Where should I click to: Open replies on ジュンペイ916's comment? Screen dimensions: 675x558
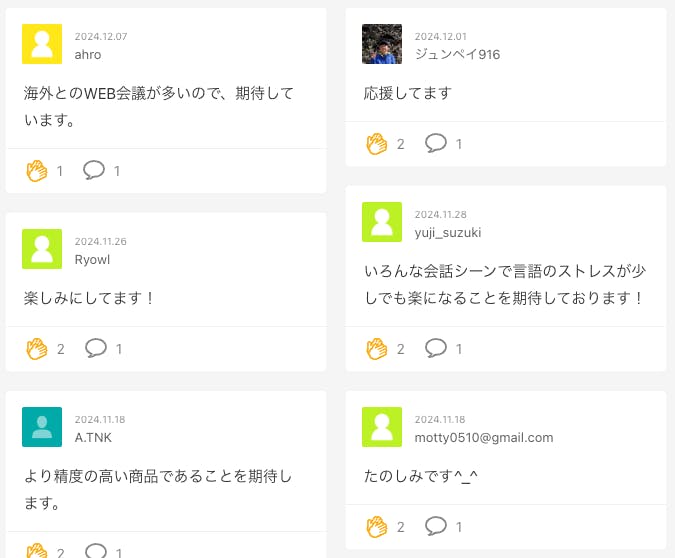pyautogui.click(x=436, y=144)
